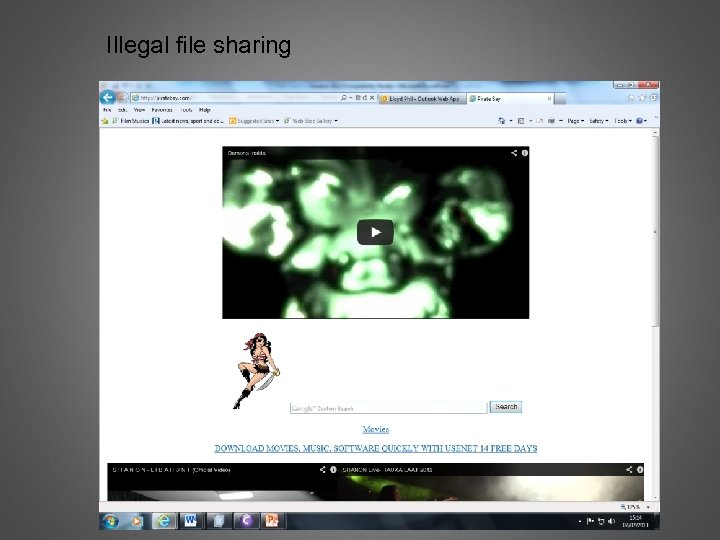Click the greyed Forward navigation arrow
Image resolution: width=720 pixels, height=540 pixels.
click(x=122, y=97)
